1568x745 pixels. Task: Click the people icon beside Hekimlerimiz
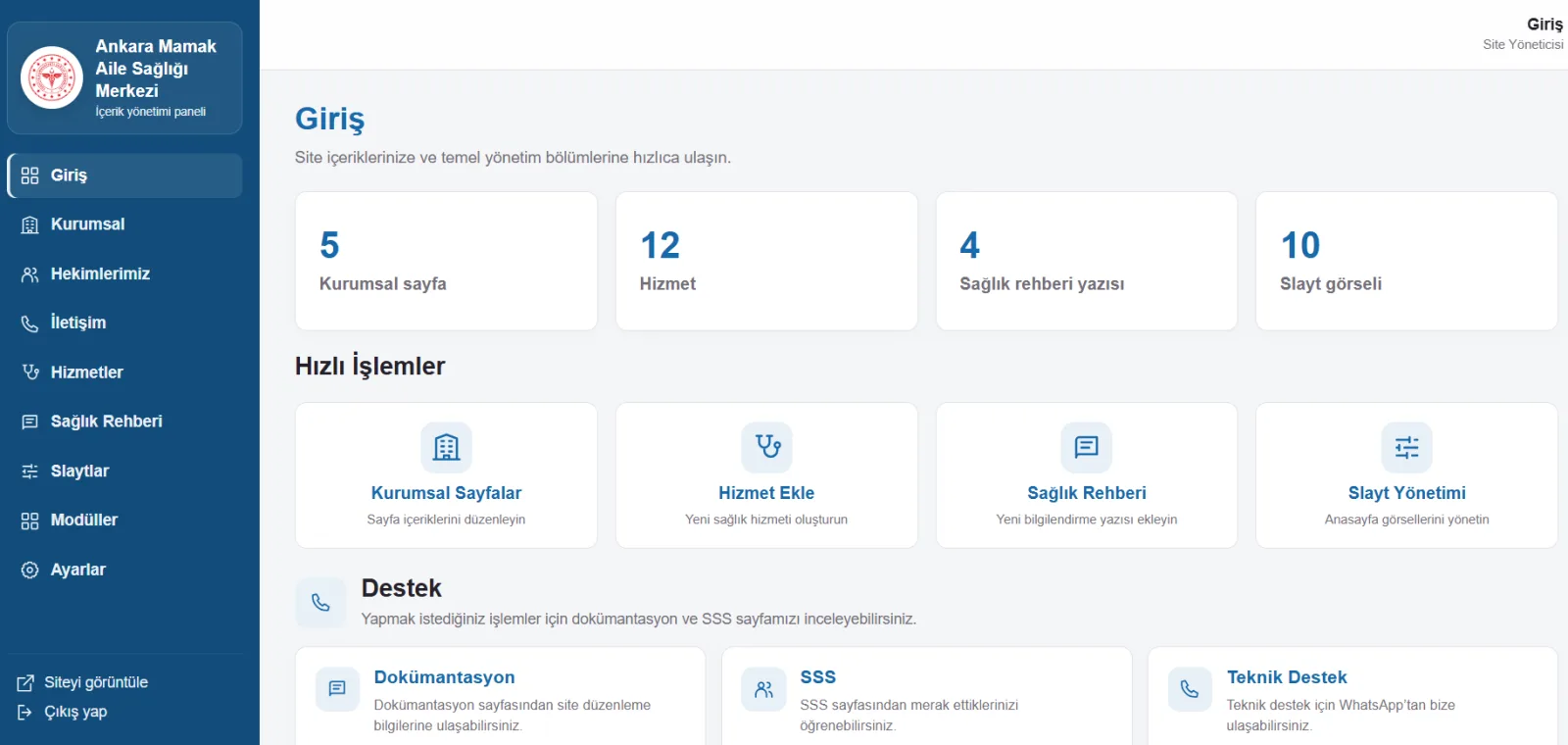tap(30, 274)
